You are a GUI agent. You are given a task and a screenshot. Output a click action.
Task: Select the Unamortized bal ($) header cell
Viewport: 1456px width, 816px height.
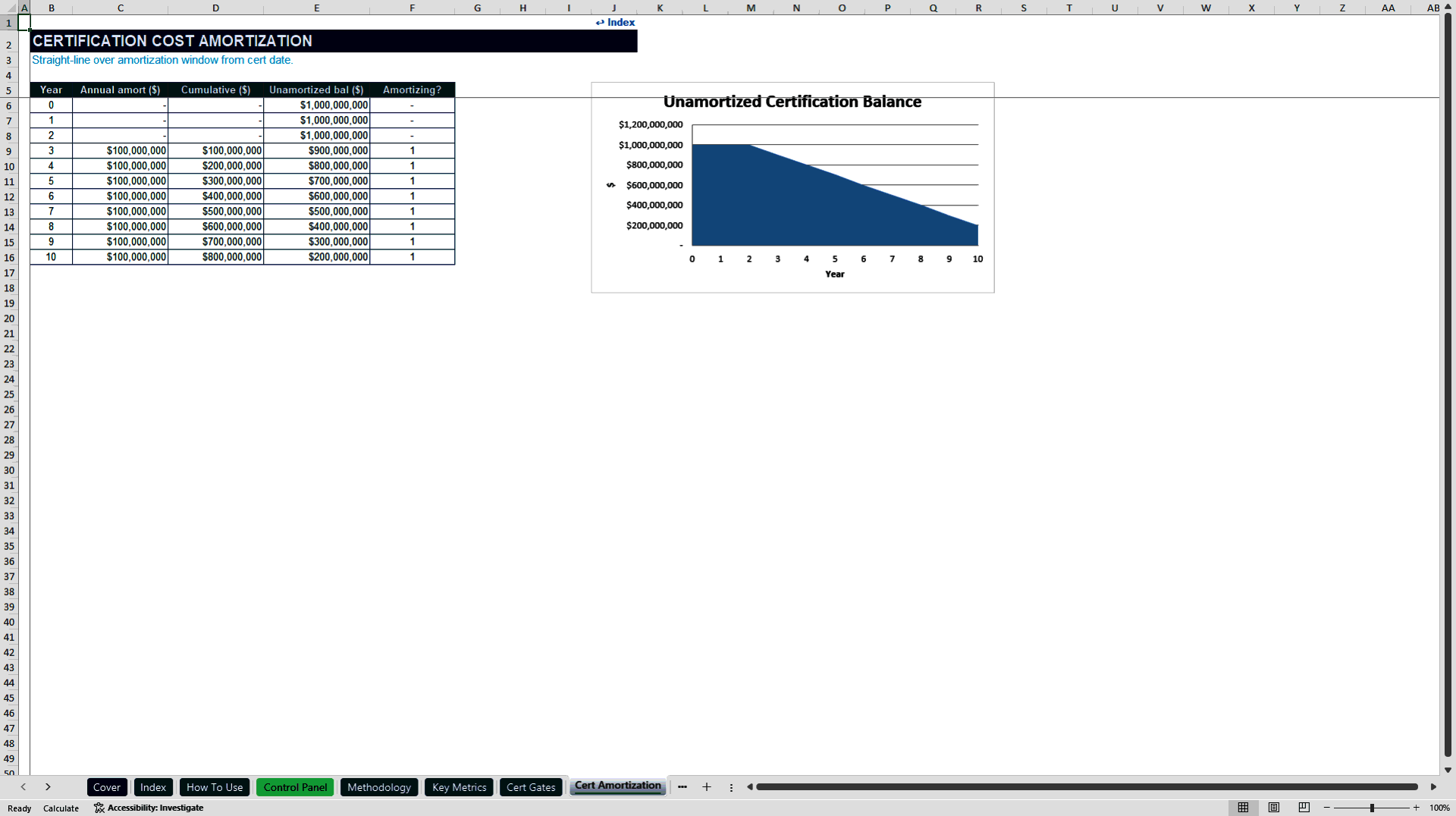317,89
